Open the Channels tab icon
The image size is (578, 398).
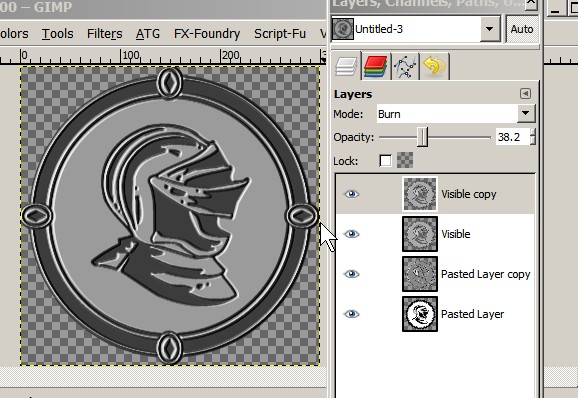(375, 66)
